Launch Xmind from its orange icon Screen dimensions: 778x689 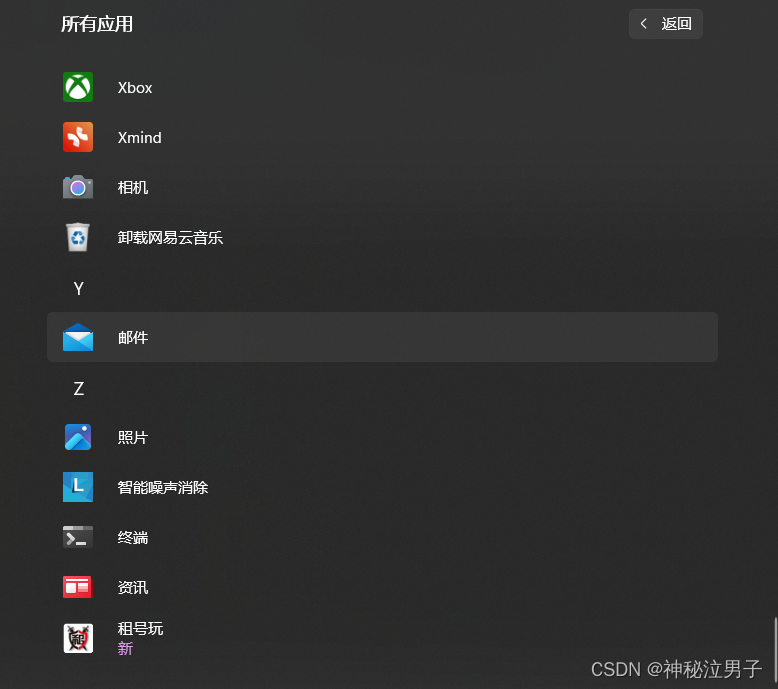[x=78, y=137]
